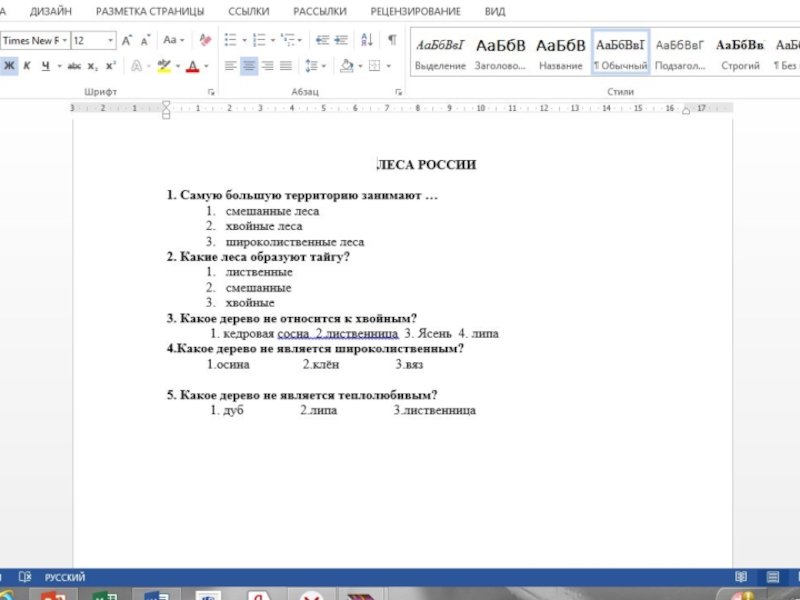
Task: Apply the Выделение style
Action: pos(440,53)
